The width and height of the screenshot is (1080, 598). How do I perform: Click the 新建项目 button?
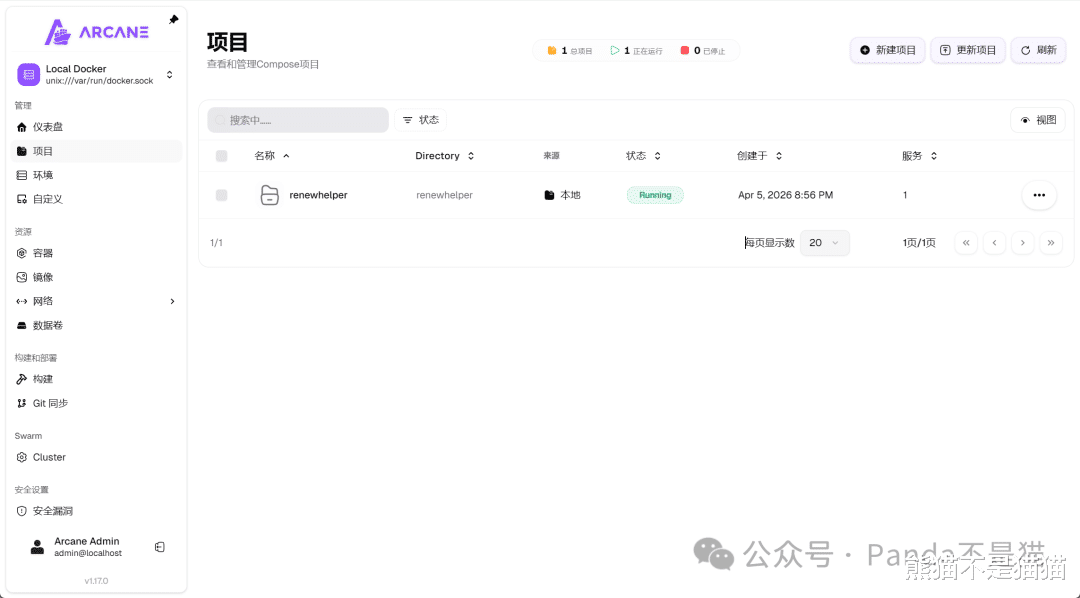pyautogui.click(x=887, y=50)
